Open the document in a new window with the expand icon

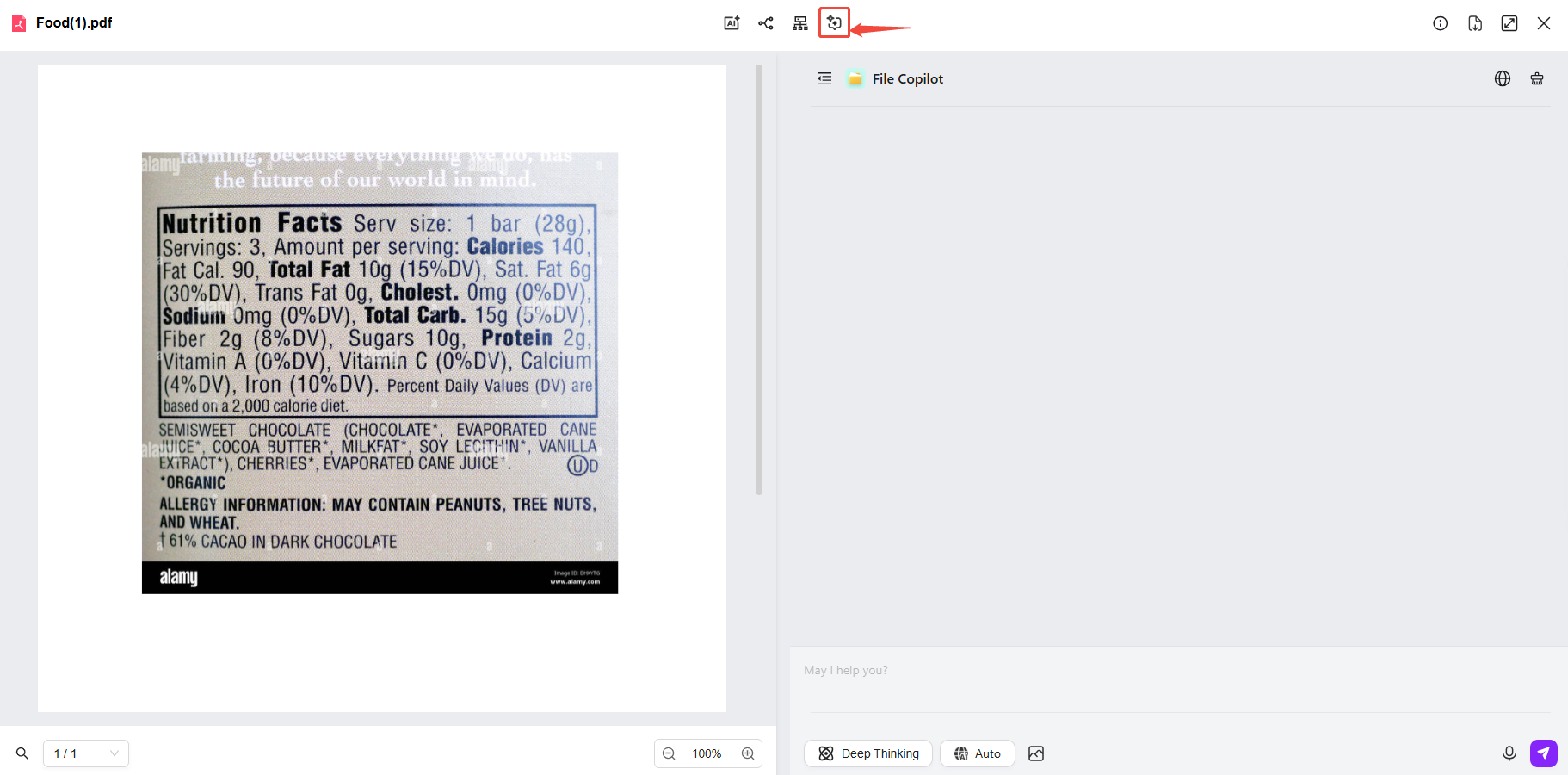1509,23
